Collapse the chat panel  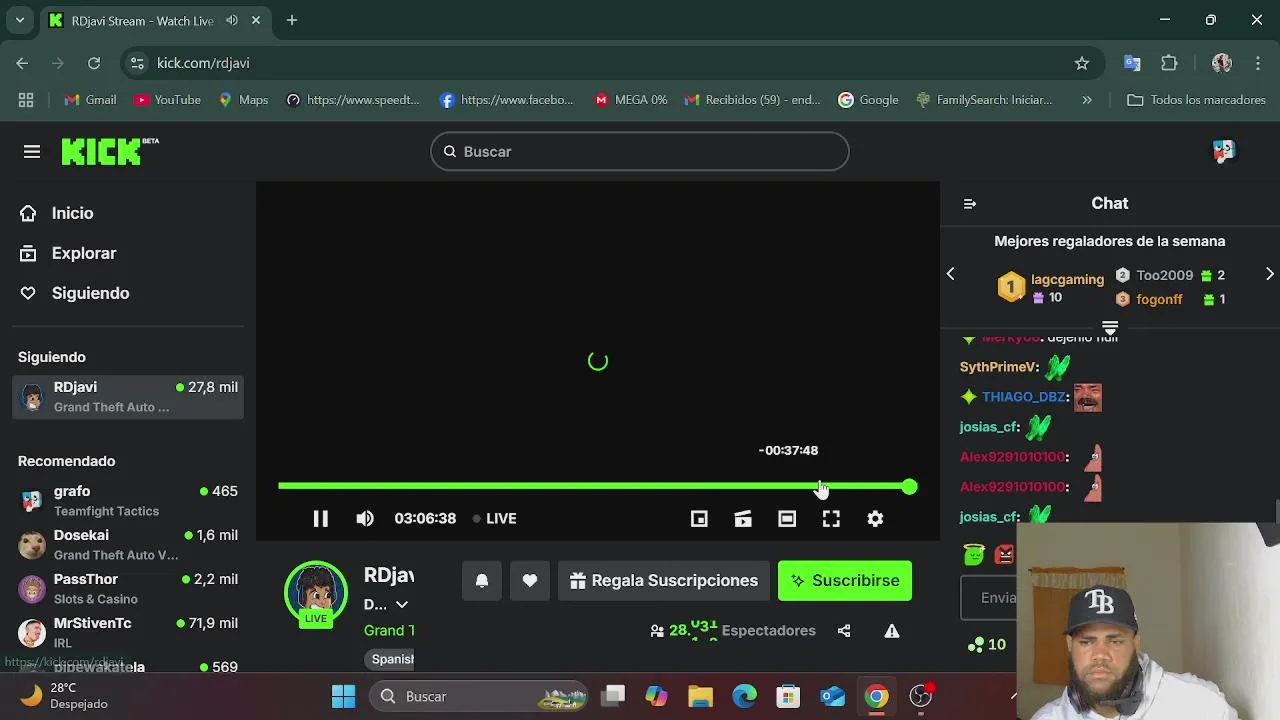click(969, 204)
